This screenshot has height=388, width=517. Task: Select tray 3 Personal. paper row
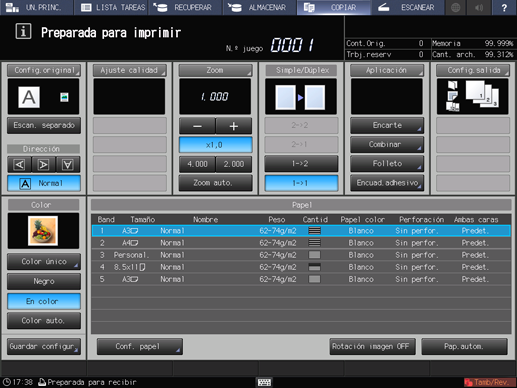coord(301,255)
